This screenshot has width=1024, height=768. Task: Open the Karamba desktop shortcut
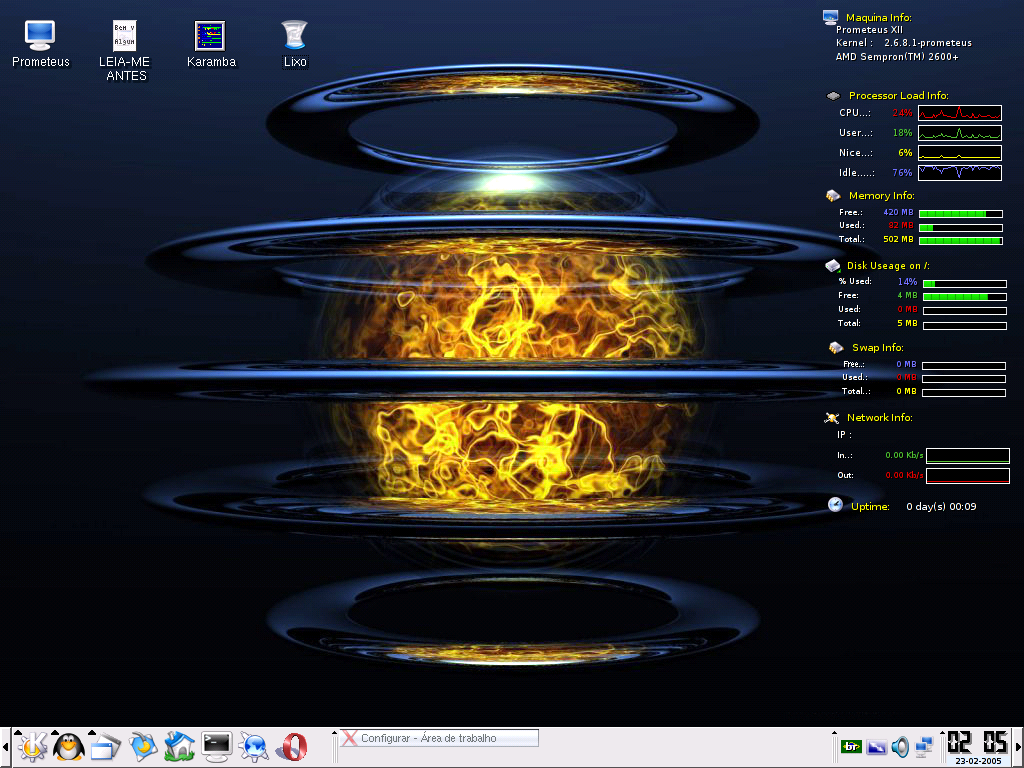coord(211,44)
